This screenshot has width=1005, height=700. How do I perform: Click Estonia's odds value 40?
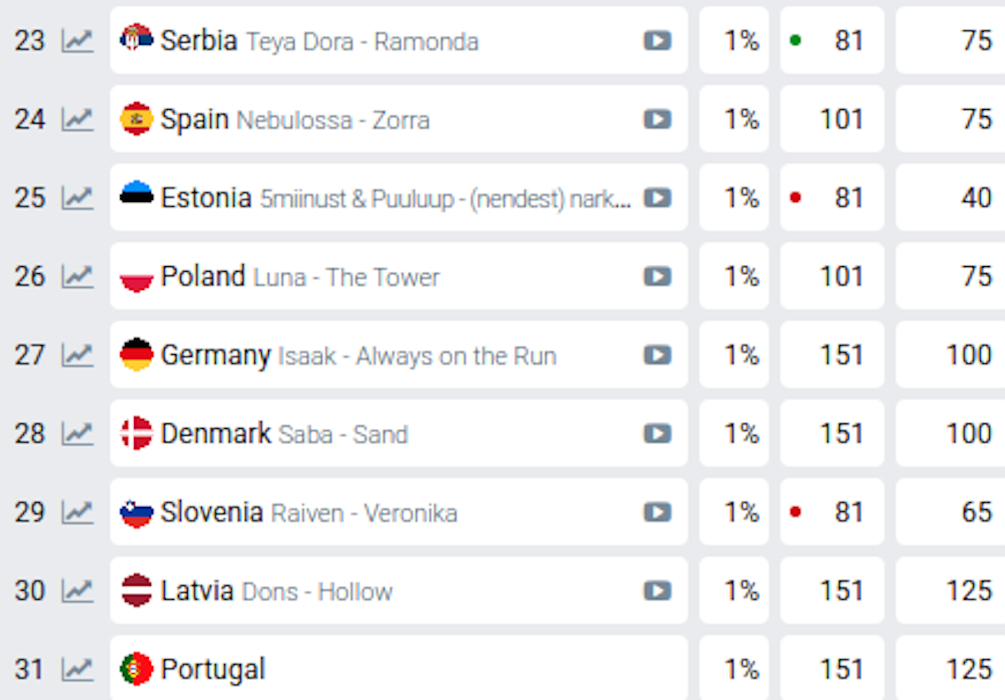coord(975,198)
